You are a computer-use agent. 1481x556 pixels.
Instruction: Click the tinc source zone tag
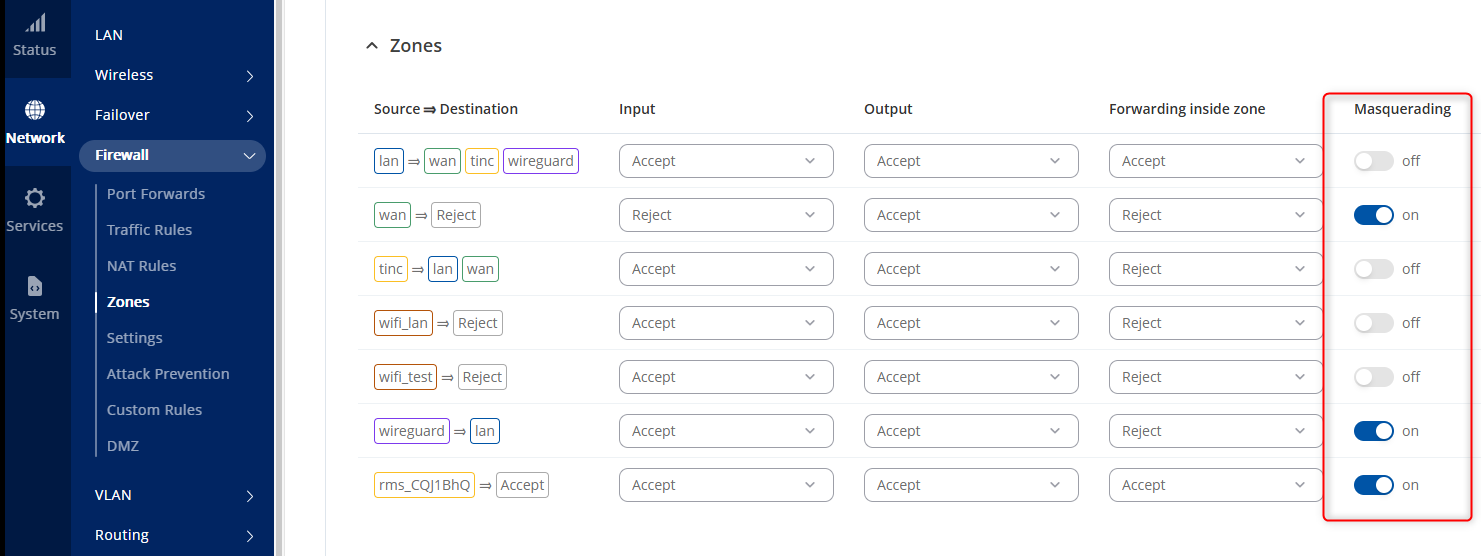[x=391, y=269]
